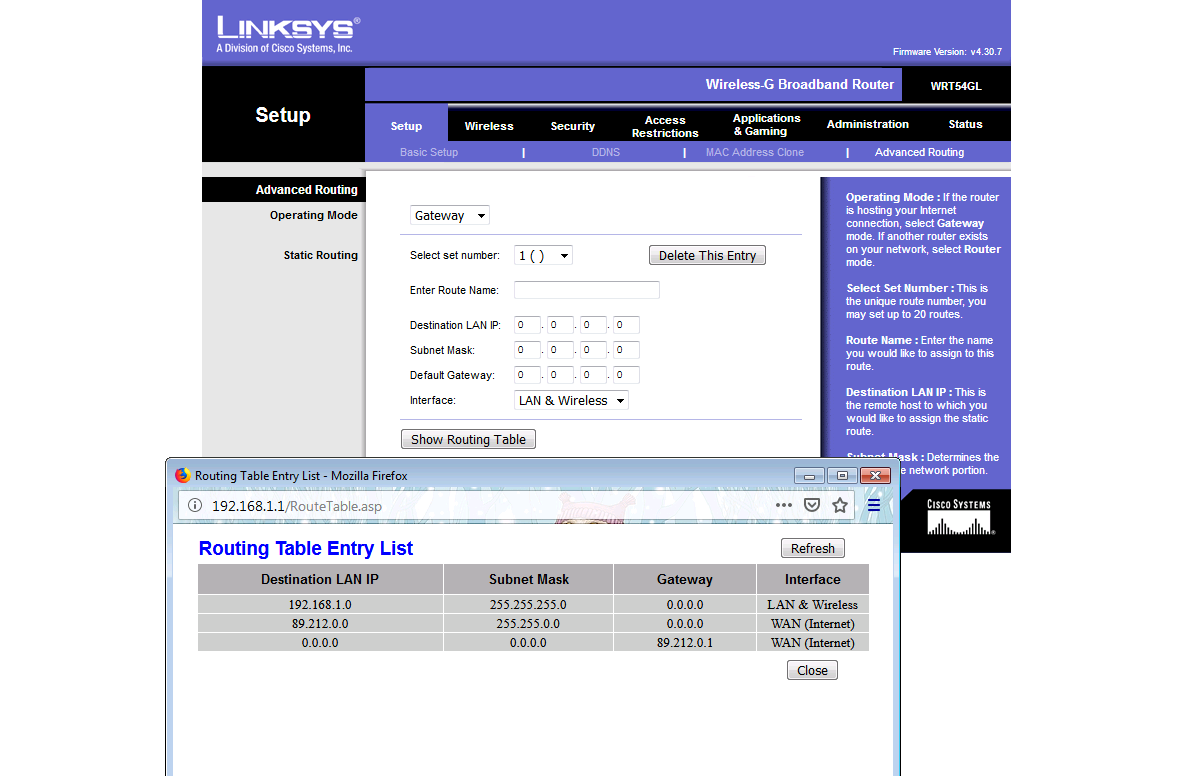The height and width of the screenshot is (776, 1201).
Task: Click Close button in routing table popup
Action: coord(812,671)
